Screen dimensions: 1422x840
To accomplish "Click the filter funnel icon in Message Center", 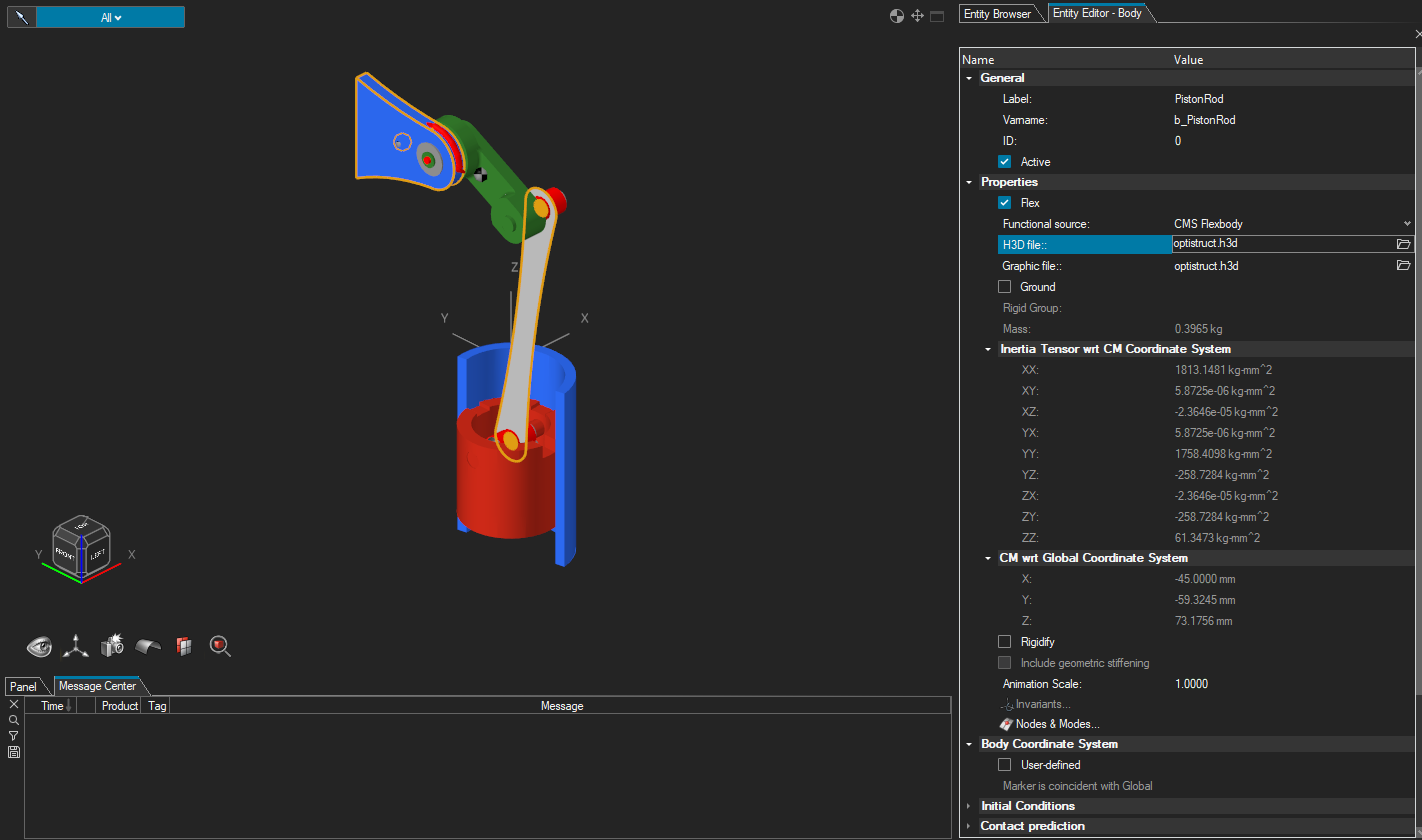I will pyautogui.click(x=13, y=736).
